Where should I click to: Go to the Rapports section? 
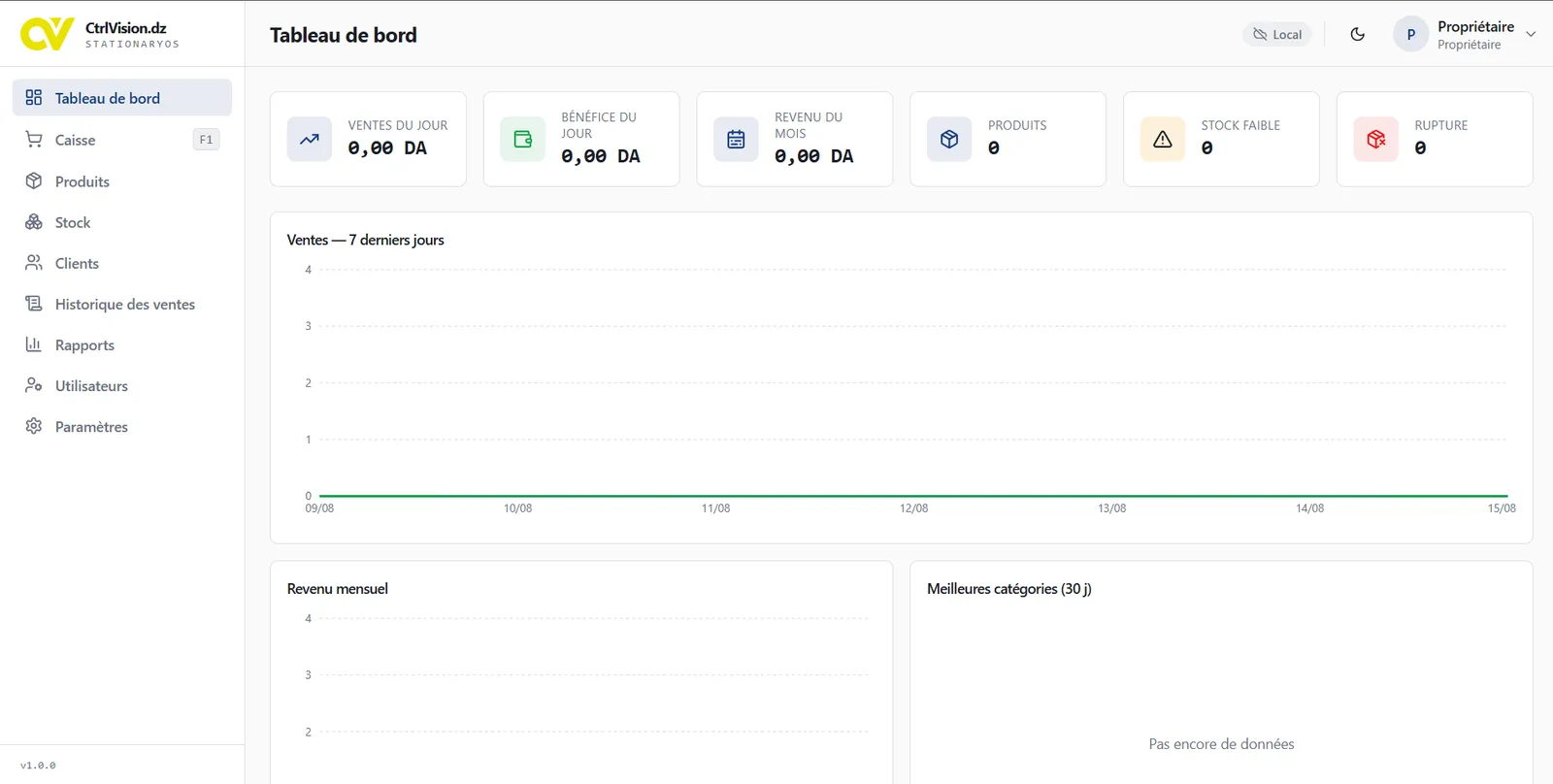tap(122, 344)
